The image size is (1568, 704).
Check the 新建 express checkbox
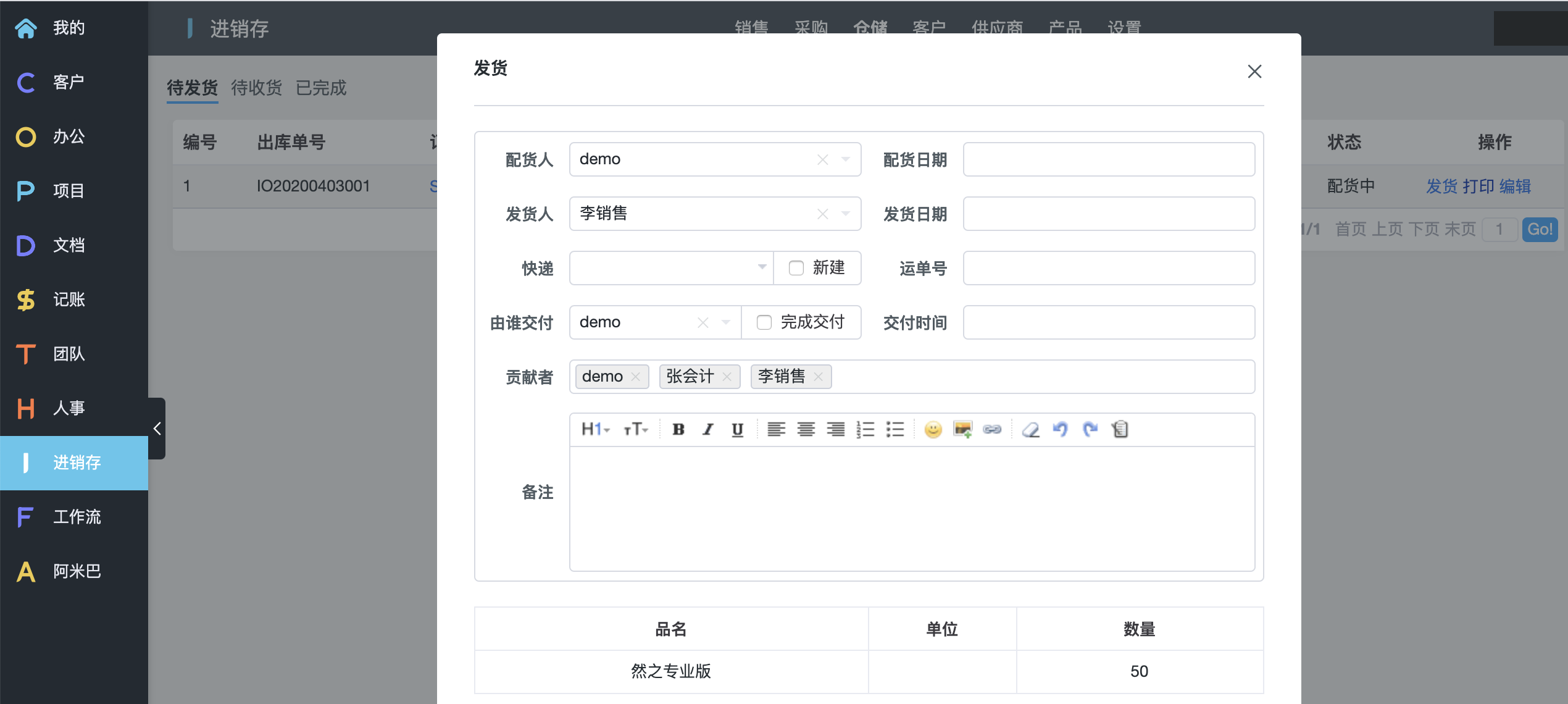pyautogui.click(x=796, y=268)
